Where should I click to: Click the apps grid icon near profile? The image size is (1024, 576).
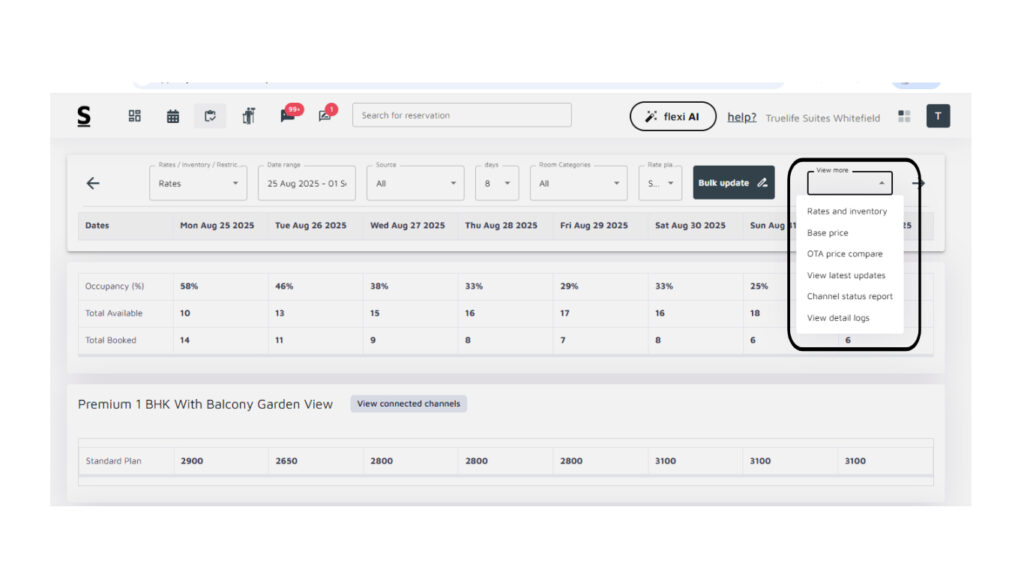(x=904, y=116)
